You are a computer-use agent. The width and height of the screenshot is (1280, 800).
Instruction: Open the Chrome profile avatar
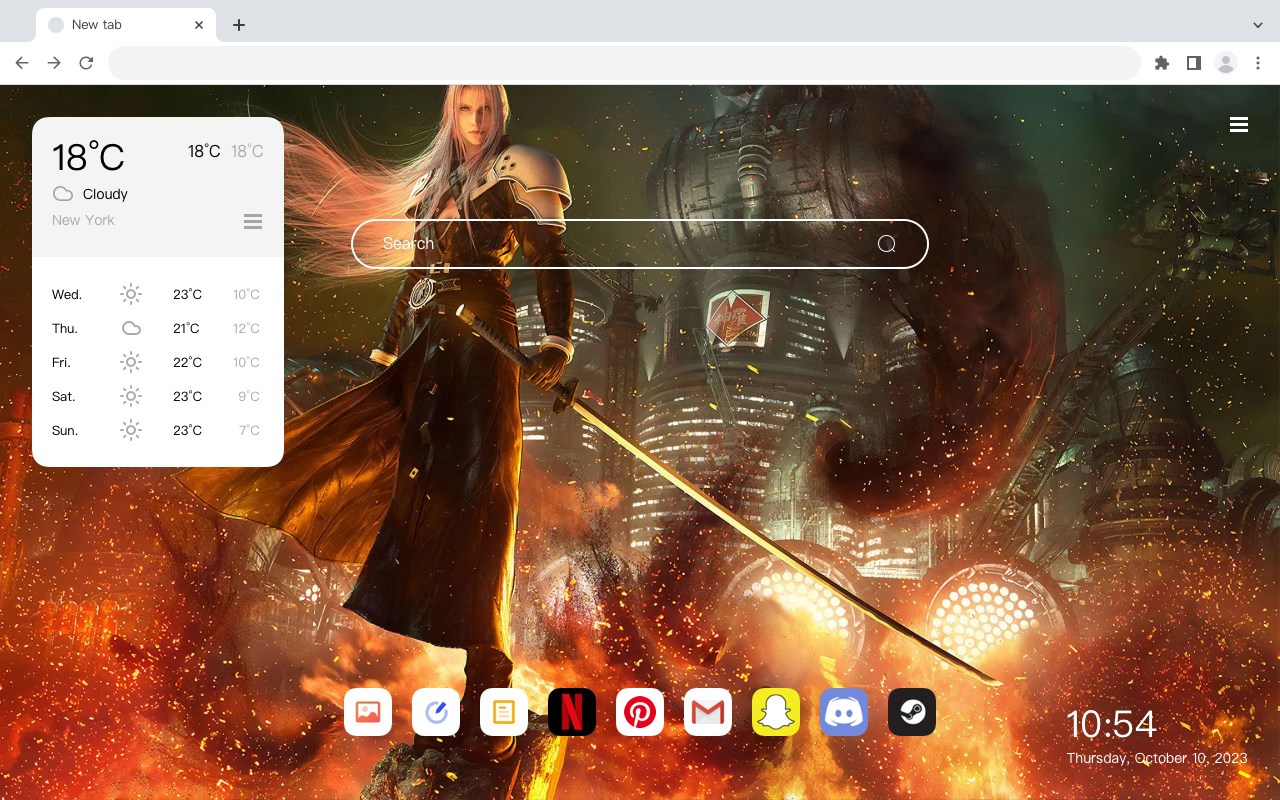tap(1226, 63)
